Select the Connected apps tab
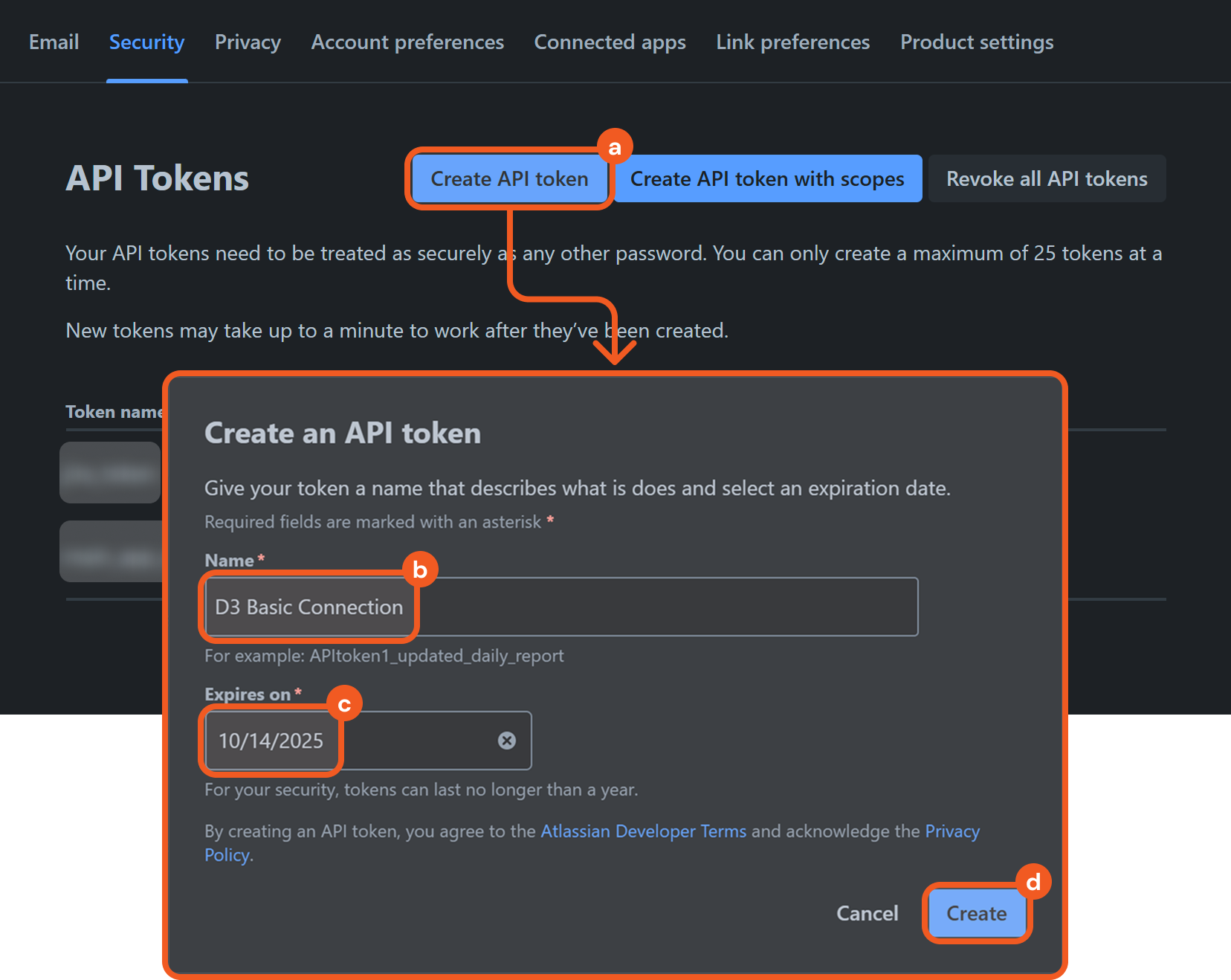This screenshot has width=1231, height=980. (x=610, y=42)
